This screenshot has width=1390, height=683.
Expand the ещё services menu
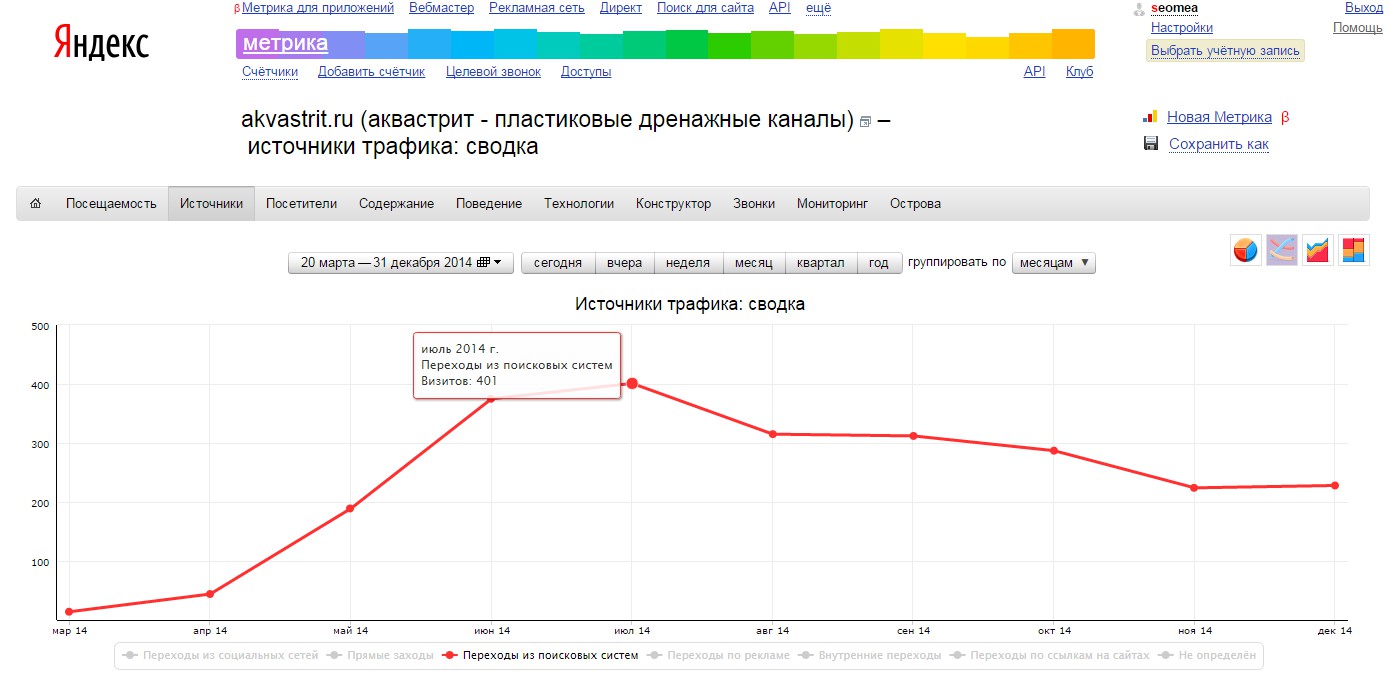tap(818, 8)
